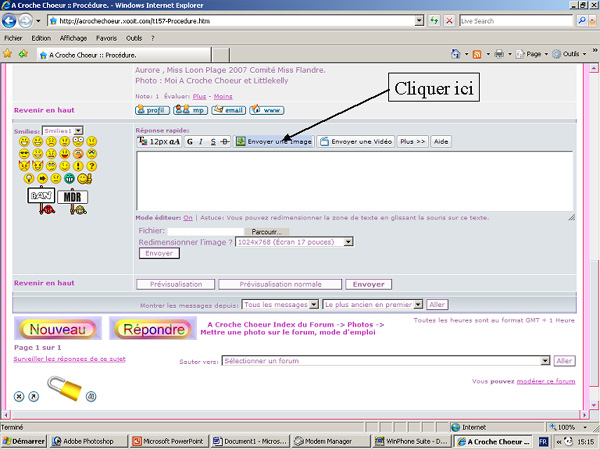The height and width of the screenshot is (450, 600).
Task: Click 'Prévisualisation normale' button
Action: pos(280,284)
